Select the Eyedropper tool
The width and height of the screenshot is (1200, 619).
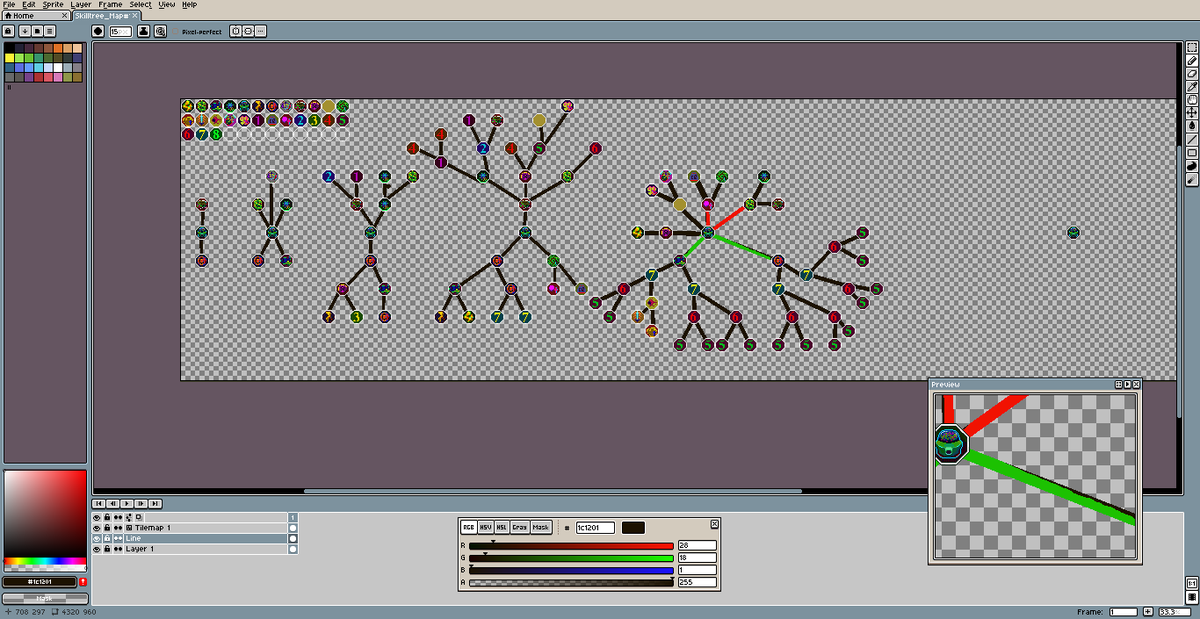point(1192,87)
